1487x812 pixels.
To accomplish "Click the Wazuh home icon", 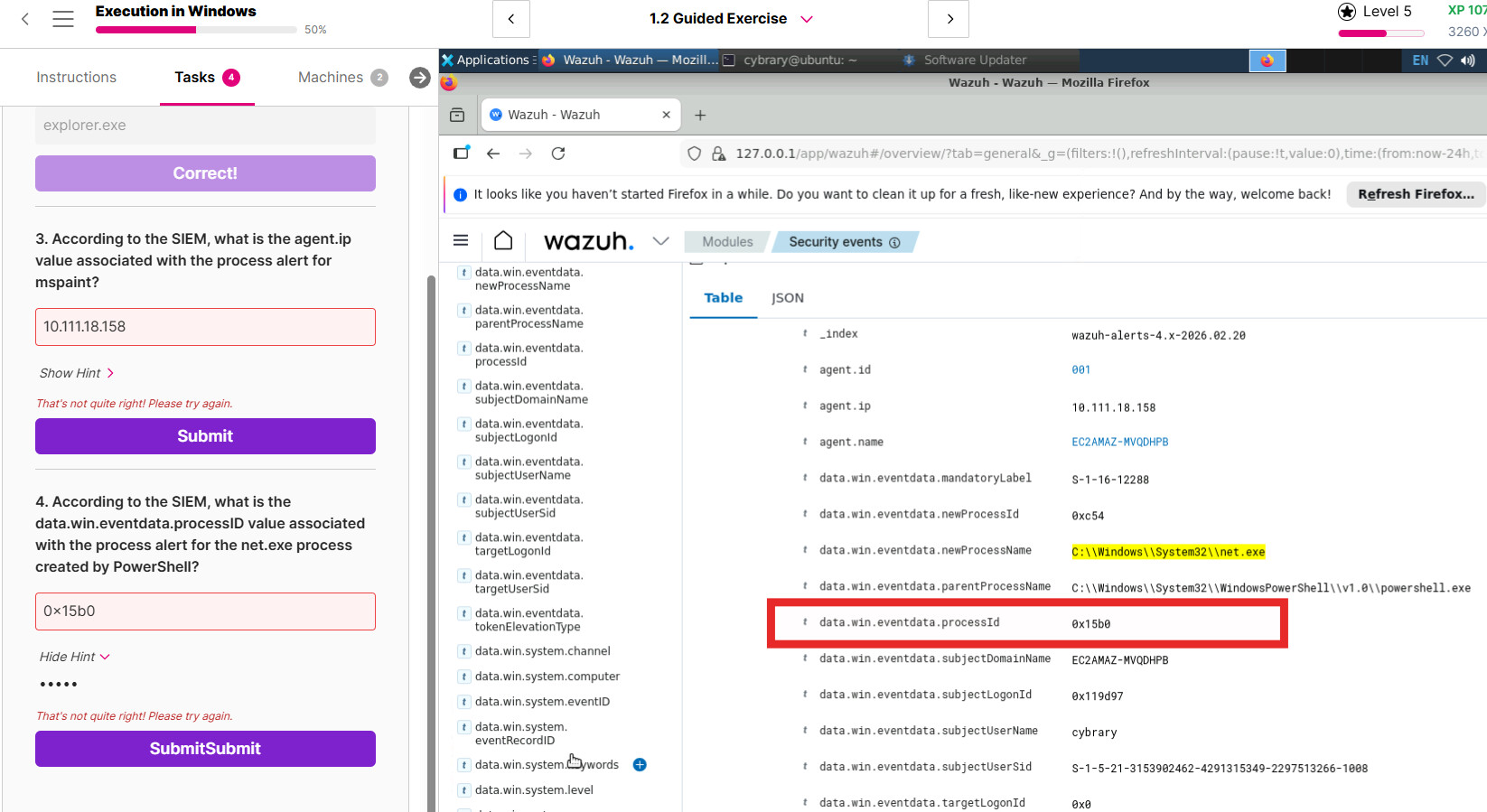I will (503, 241).
